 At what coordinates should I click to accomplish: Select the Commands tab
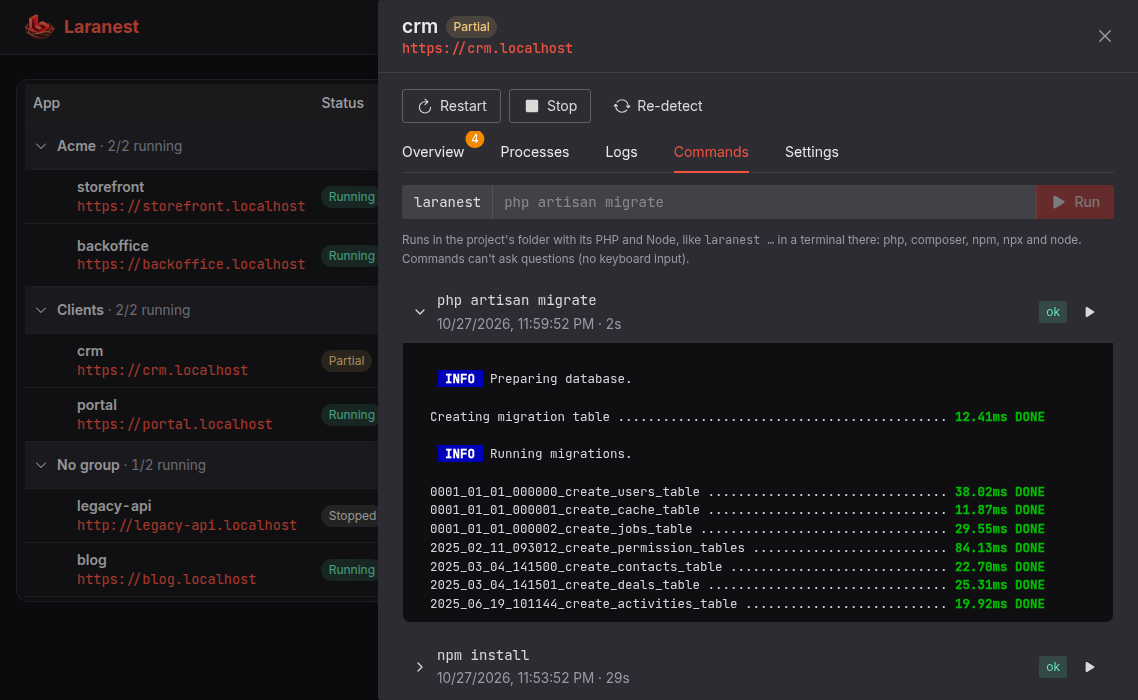coord(711,152)
